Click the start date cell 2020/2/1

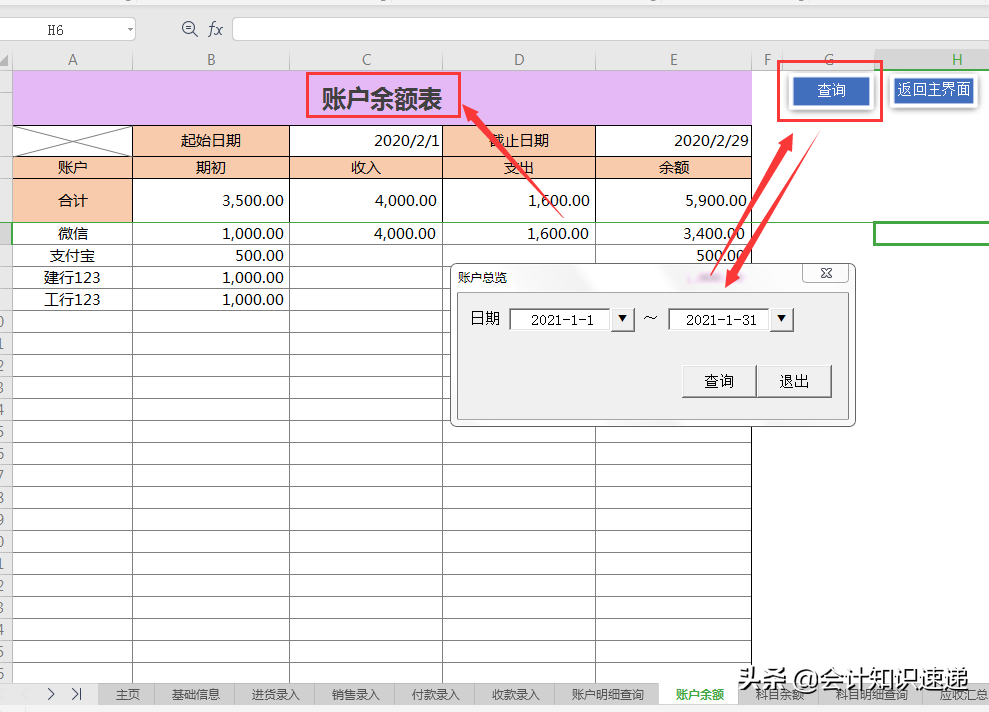point(366,141)
